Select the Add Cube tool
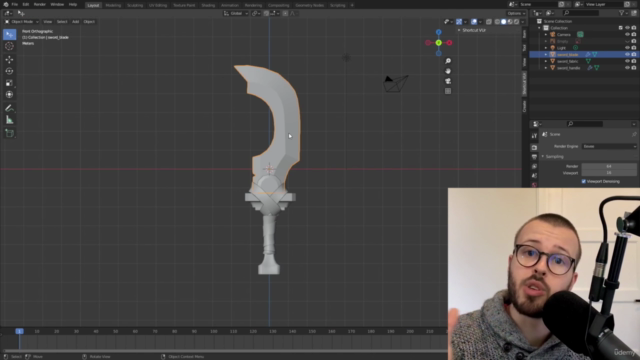This screenshot has height=360, width=640. [9, 133]
